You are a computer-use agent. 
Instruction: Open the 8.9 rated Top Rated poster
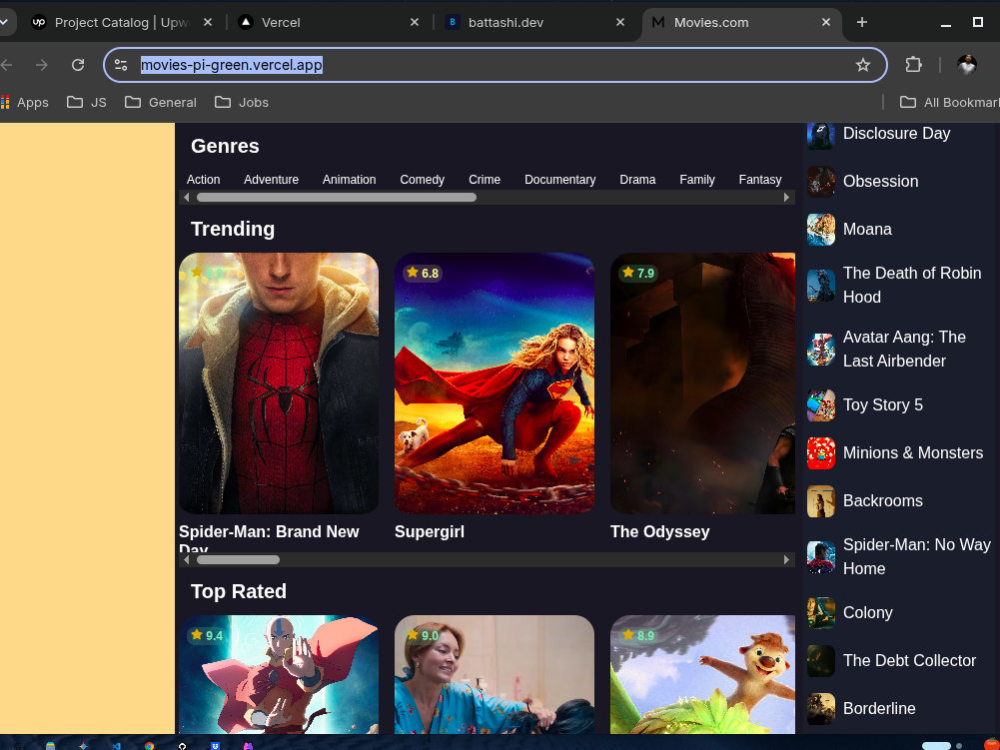coord(703,674)
